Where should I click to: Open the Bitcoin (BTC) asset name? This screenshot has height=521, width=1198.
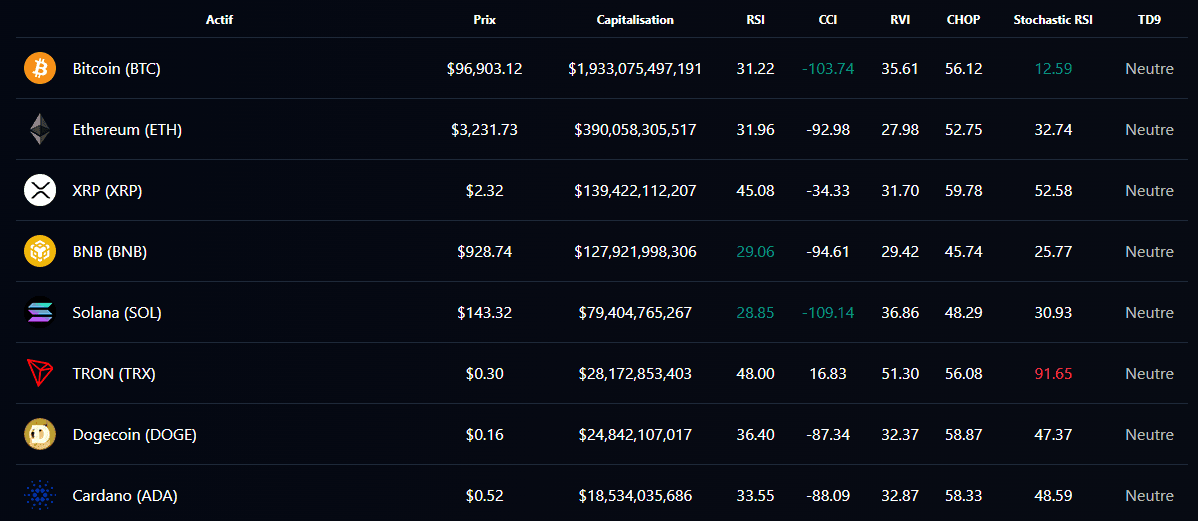tap(116, 68)
